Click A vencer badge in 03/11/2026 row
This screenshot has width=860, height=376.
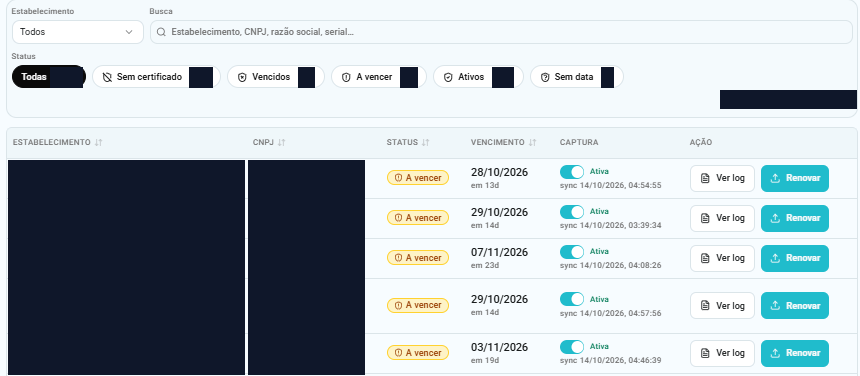point(418,353)
